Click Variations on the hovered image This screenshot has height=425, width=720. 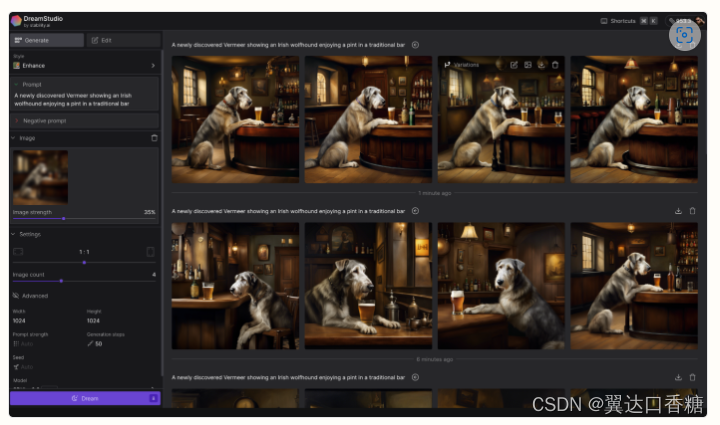point(461,65)
